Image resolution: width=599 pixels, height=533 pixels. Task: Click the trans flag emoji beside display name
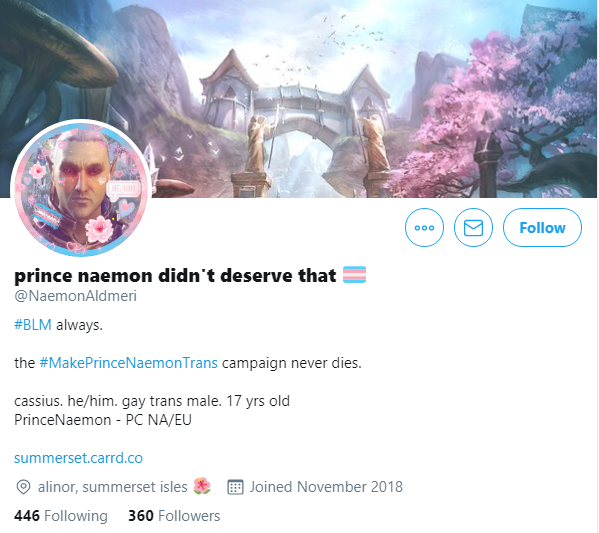pos(355,275)
